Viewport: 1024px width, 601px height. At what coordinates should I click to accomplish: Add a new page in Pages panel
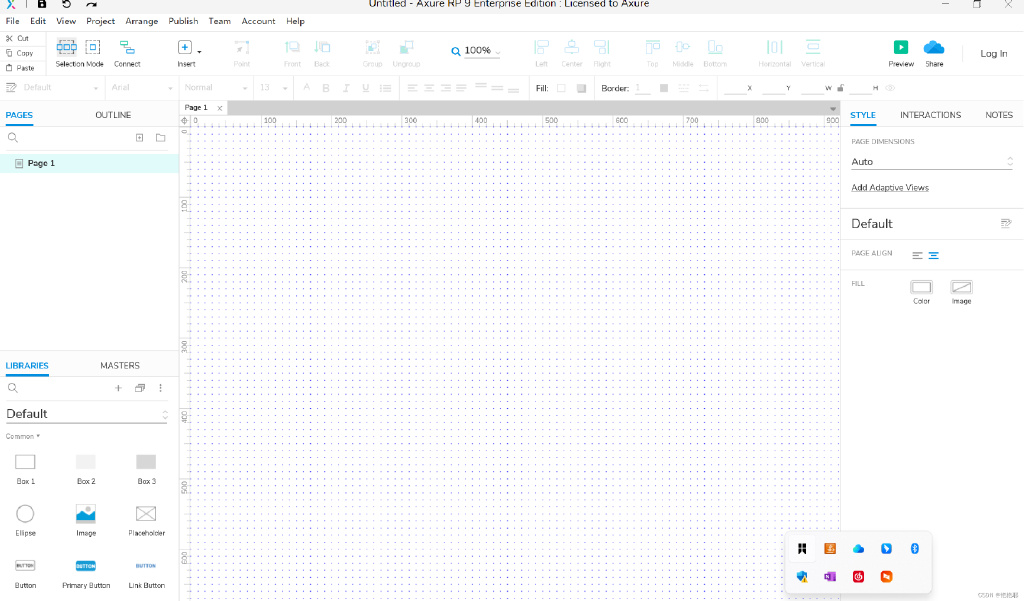coord(139,138)
